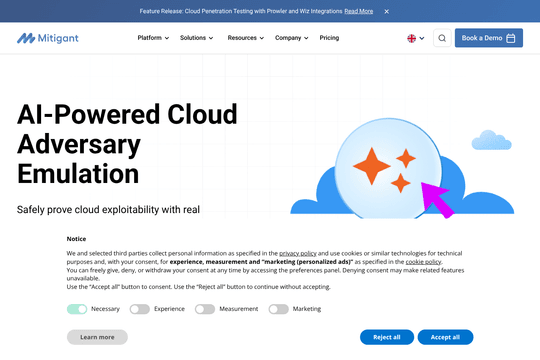The height and width of the screenshot is (360, 540).
Task: Open the Read More link in banner
Action: point(359,11)
